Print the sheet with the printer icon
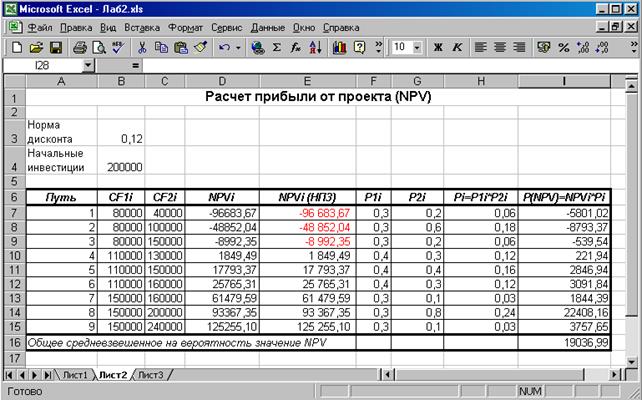This screenshot has height=400, width=642. click(80, 47)
